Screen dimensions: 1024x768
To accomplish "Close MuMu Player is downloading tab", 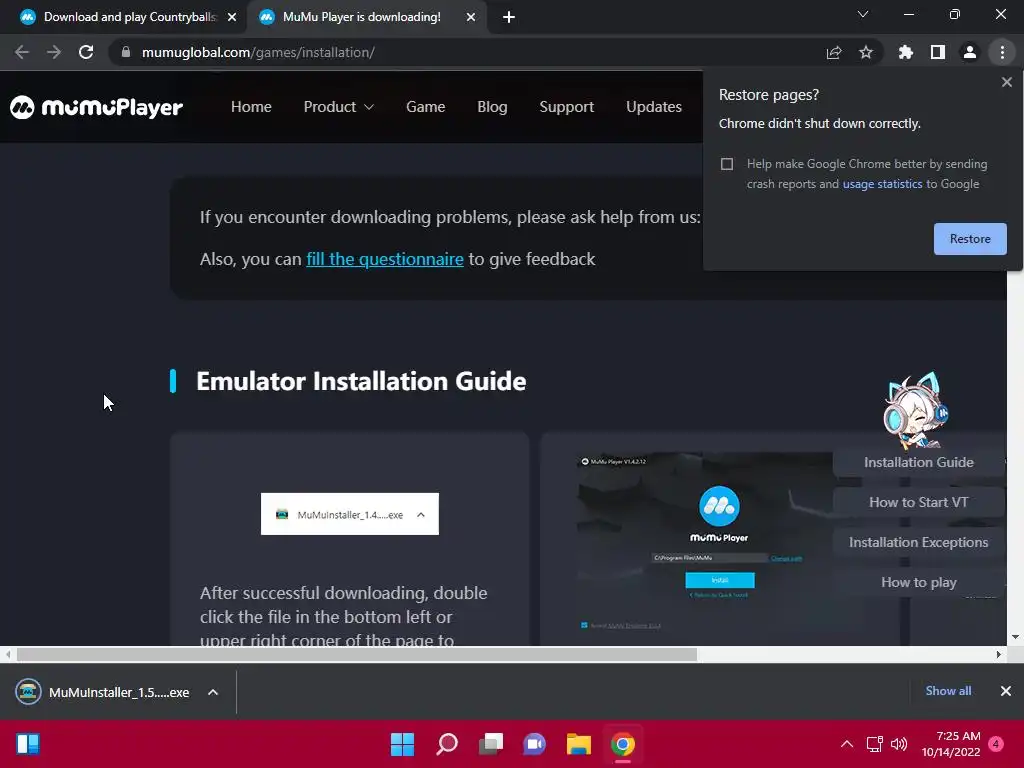I will pyautogui.click(x=471, y=17).
